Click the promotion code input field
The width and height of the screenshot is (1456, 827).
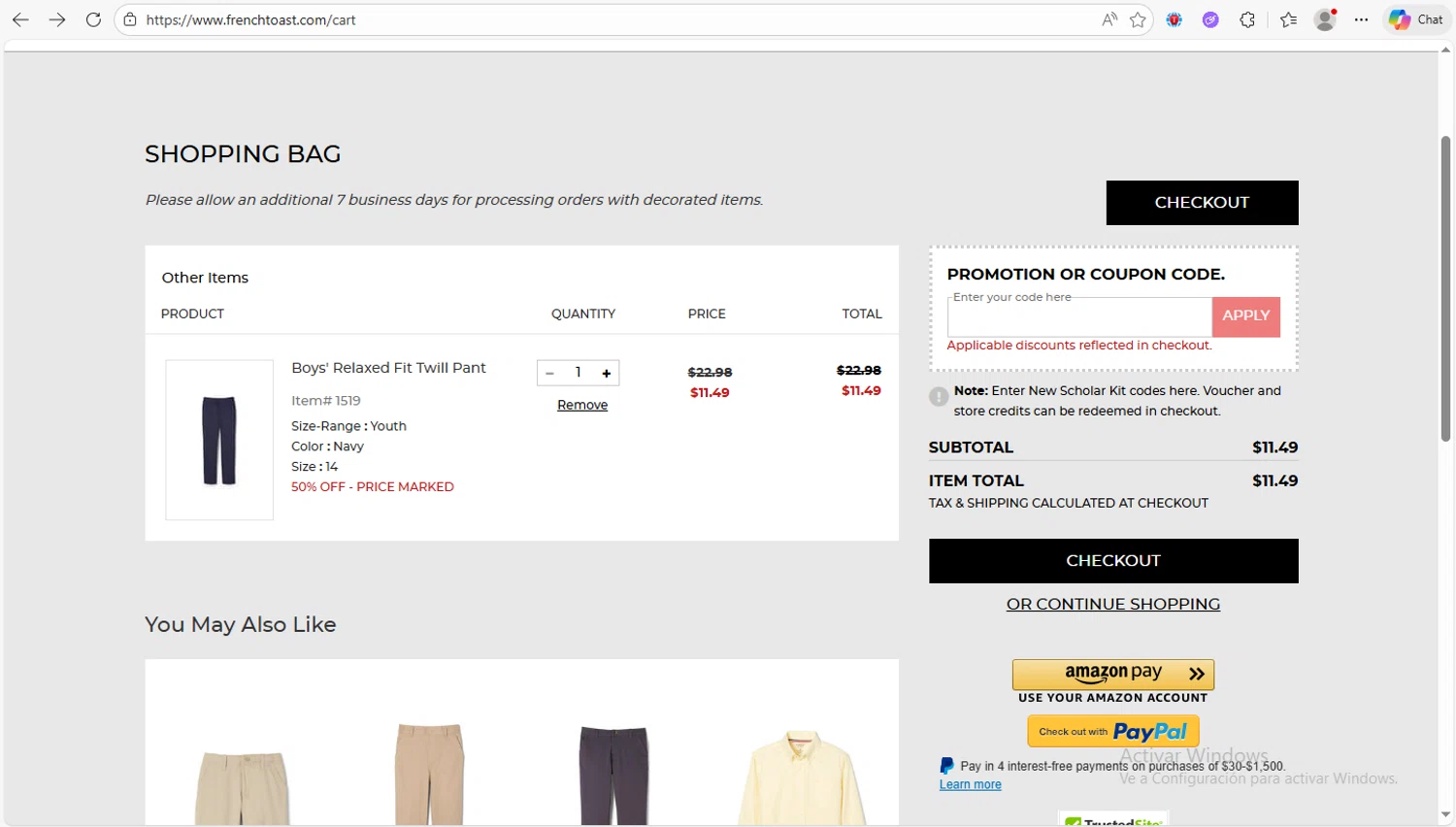click(x=1079, y=318)
